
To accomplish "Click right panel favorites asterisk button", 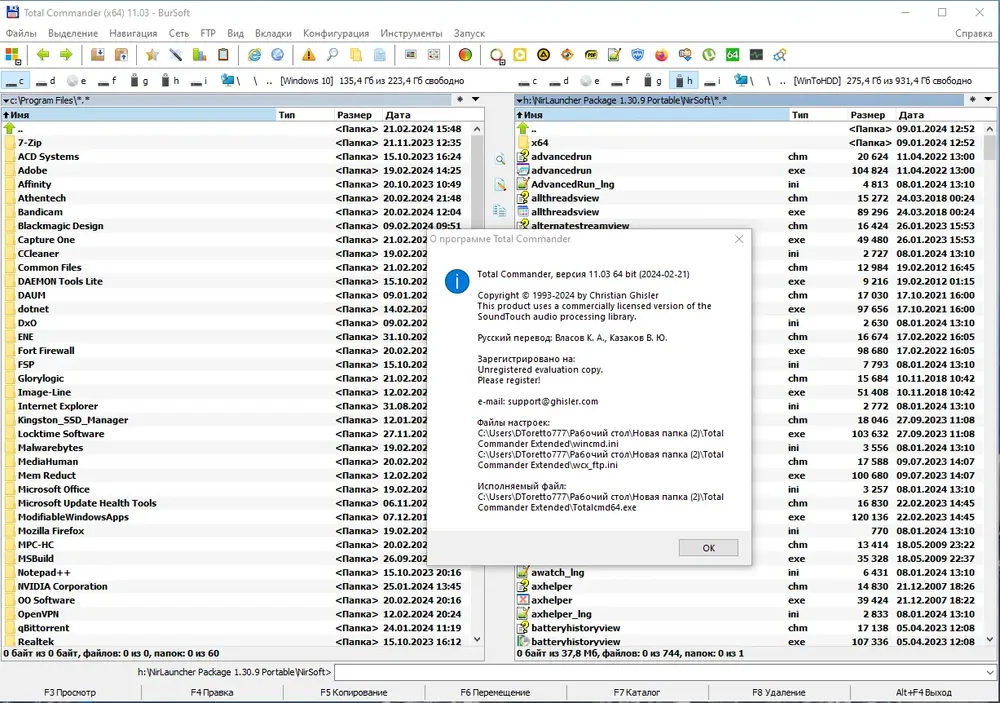I will 973,100.
